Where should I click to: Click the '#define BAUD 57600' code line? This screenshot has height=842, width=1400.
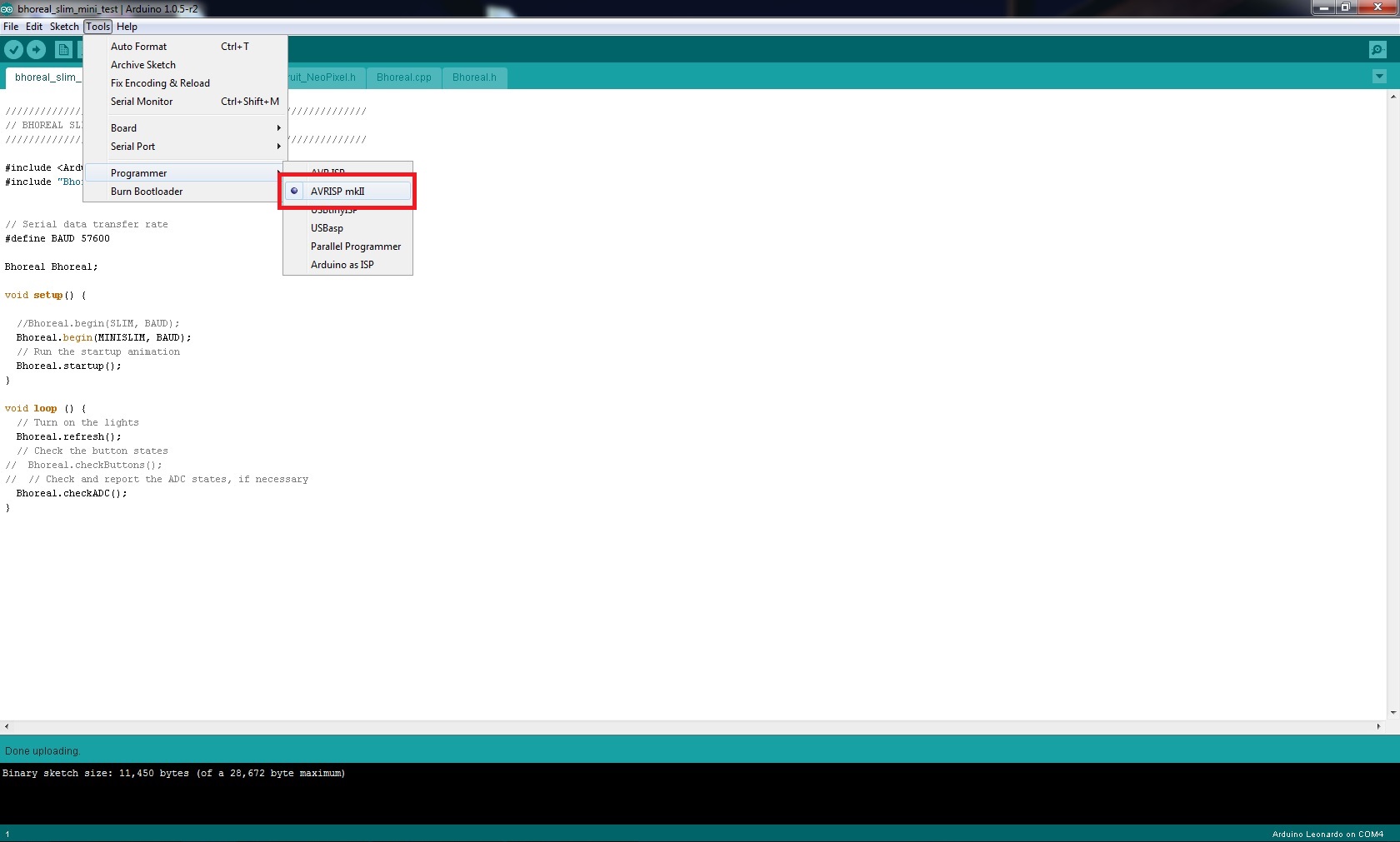tap(57, 238)
